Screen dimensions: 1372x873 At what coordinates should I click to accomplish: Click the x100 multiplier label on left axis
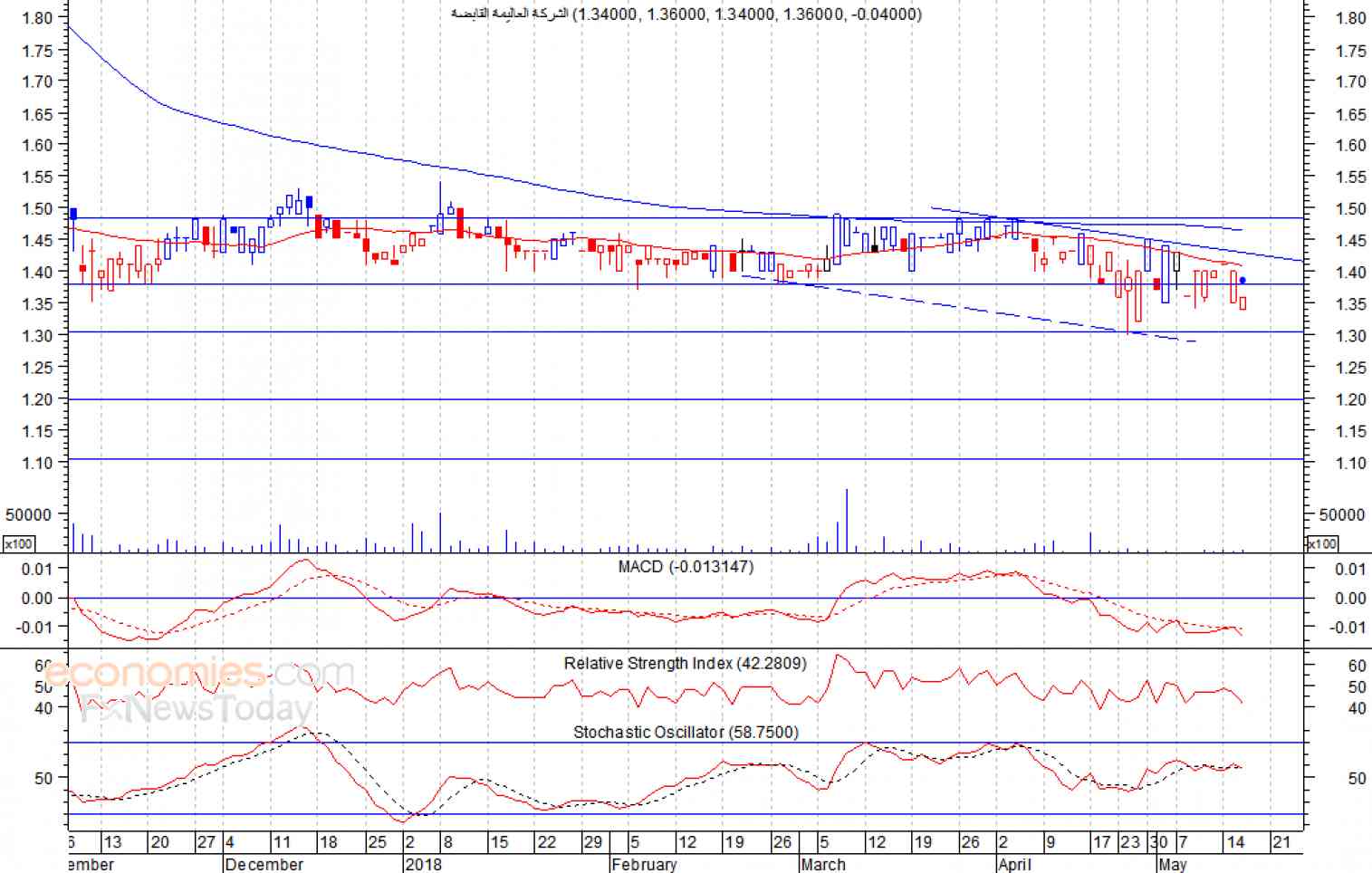(x=18, y=543)
